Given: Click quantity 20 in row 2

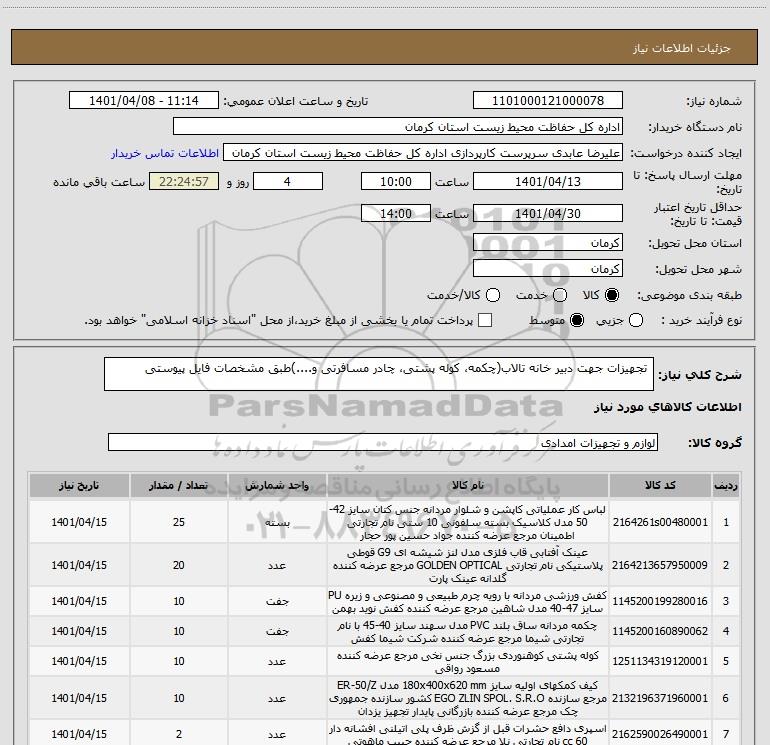Looking at the screenshot, I should [179, 565].
